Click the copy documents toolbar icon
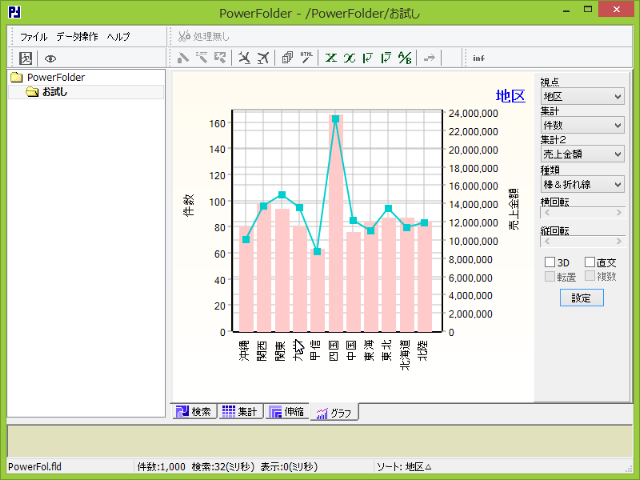 tap(287, 58)
